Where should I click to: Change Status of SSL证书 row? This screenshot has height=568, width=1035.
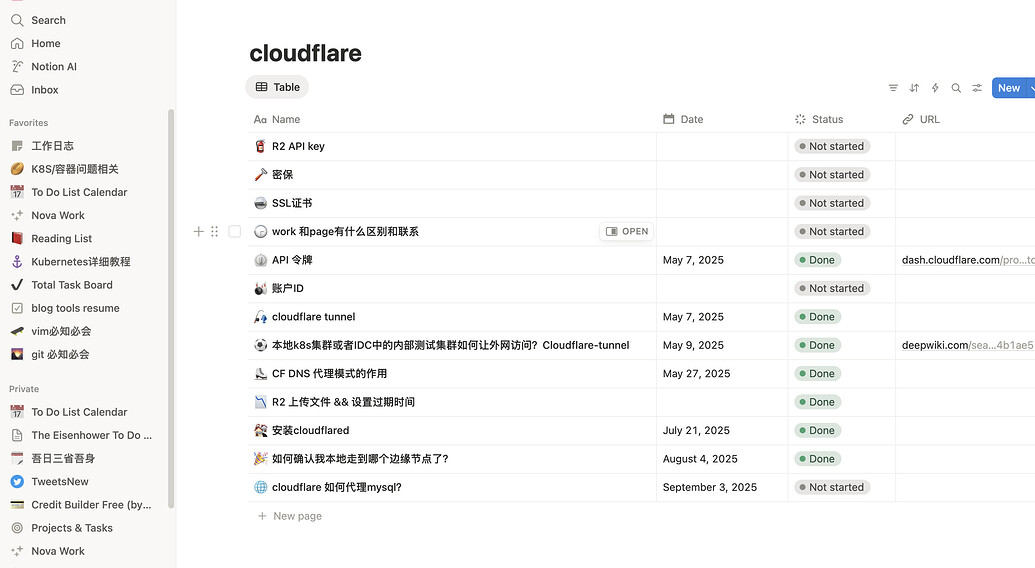[832, 203]
